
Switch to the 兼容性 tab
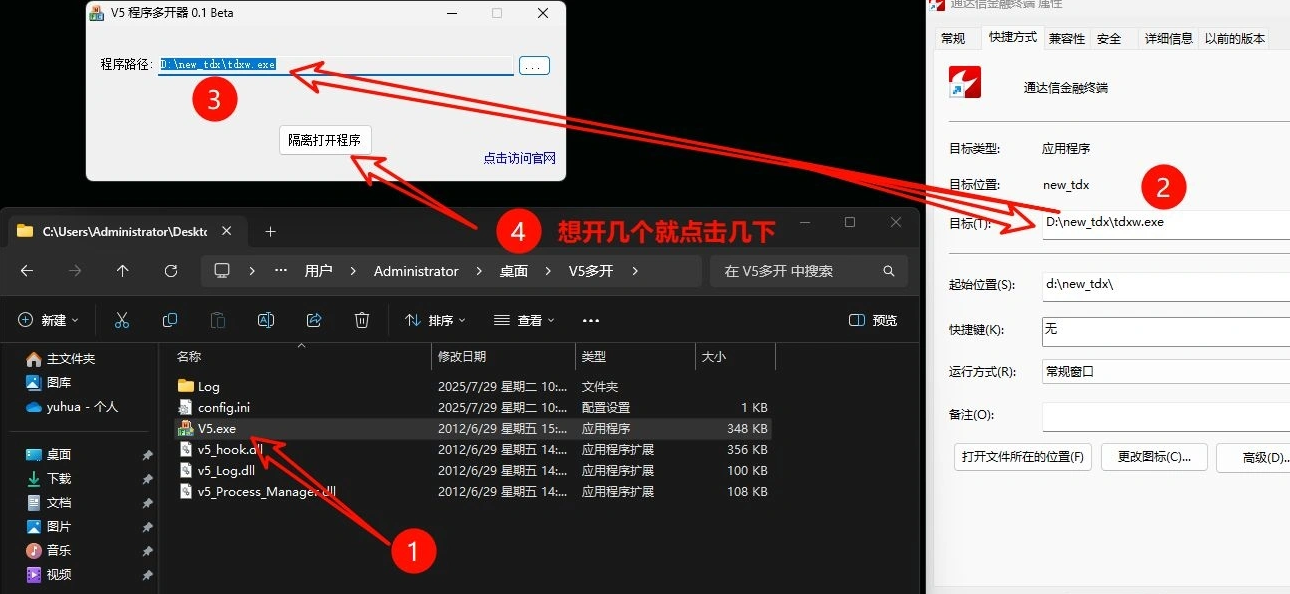tap(1066, 38)
